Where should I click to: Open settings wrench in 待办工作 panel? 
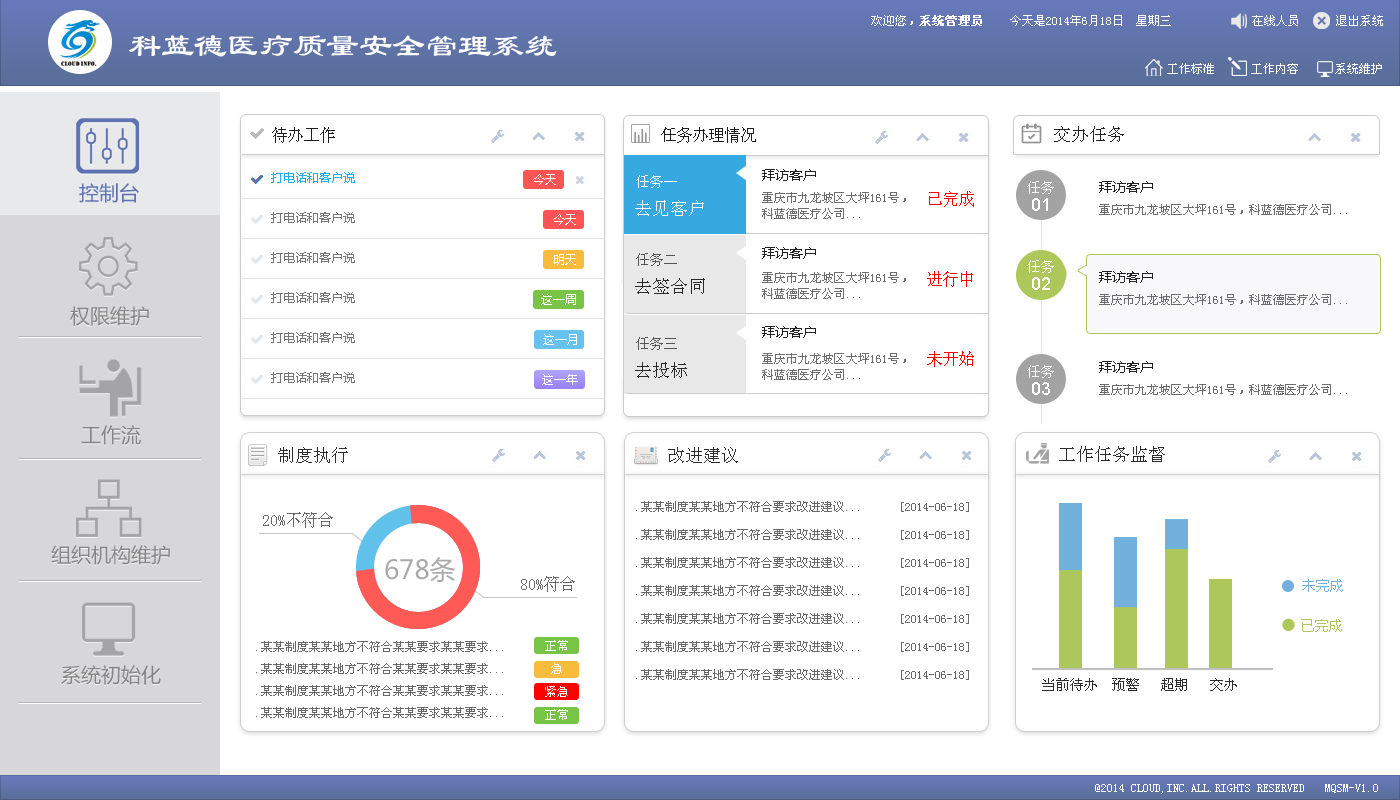[x=498, y=136]
